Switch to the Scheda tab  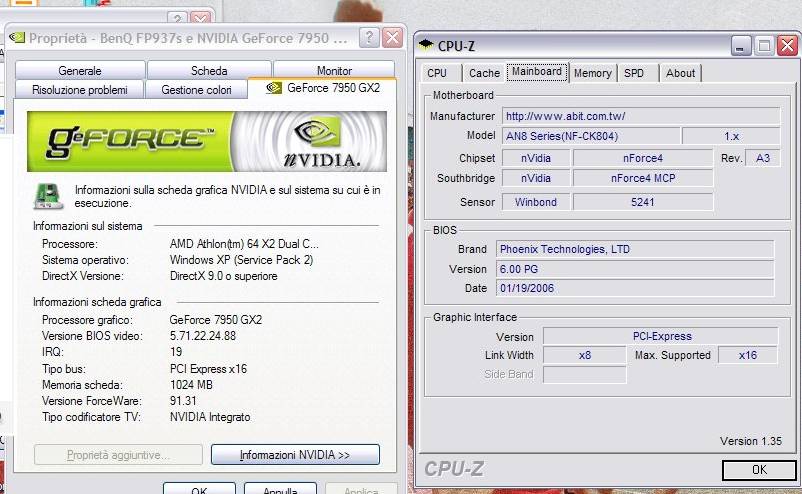(209, 71)
